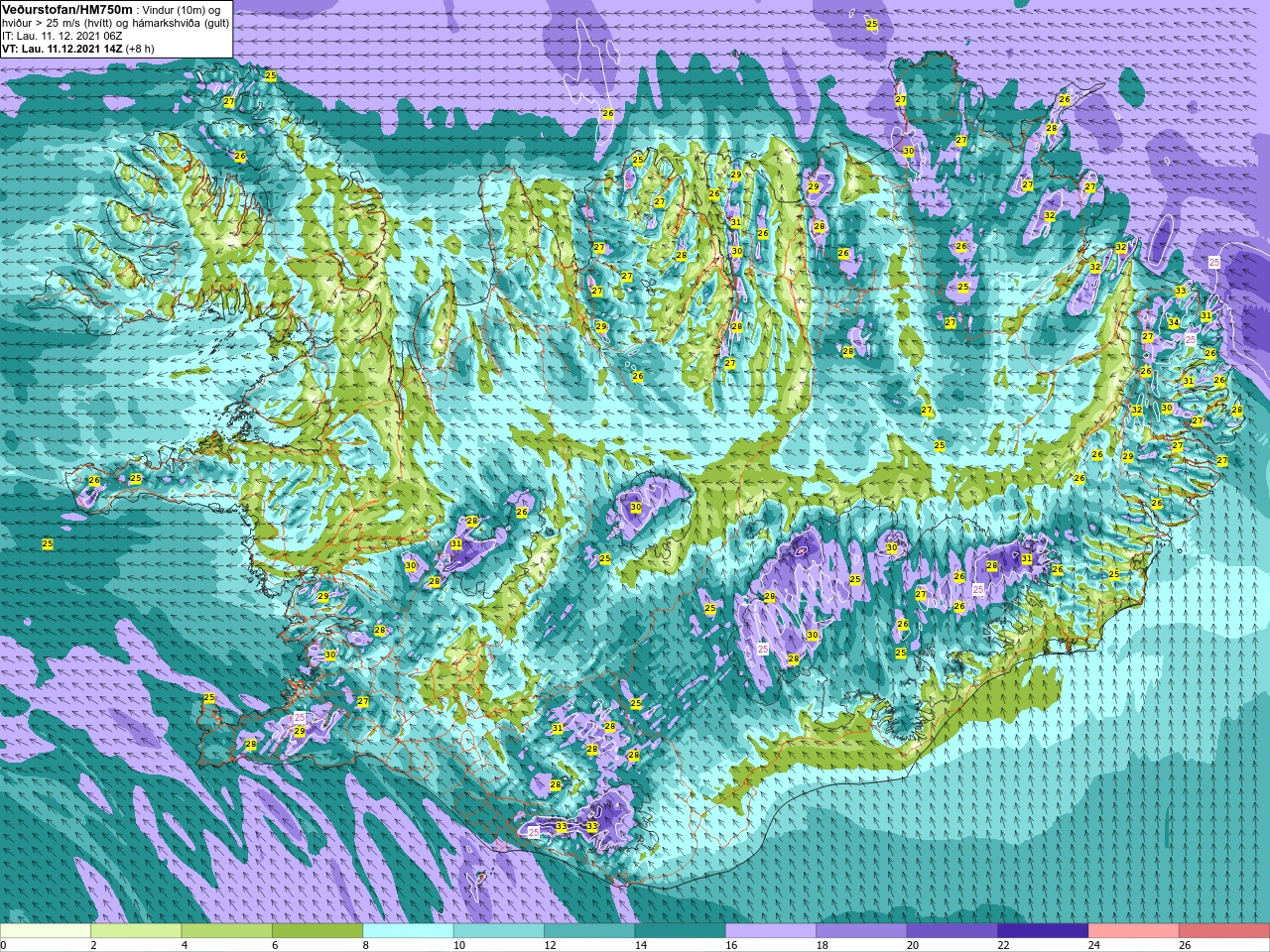Pick the teal 12–14 legend swatch

point(589,931)
